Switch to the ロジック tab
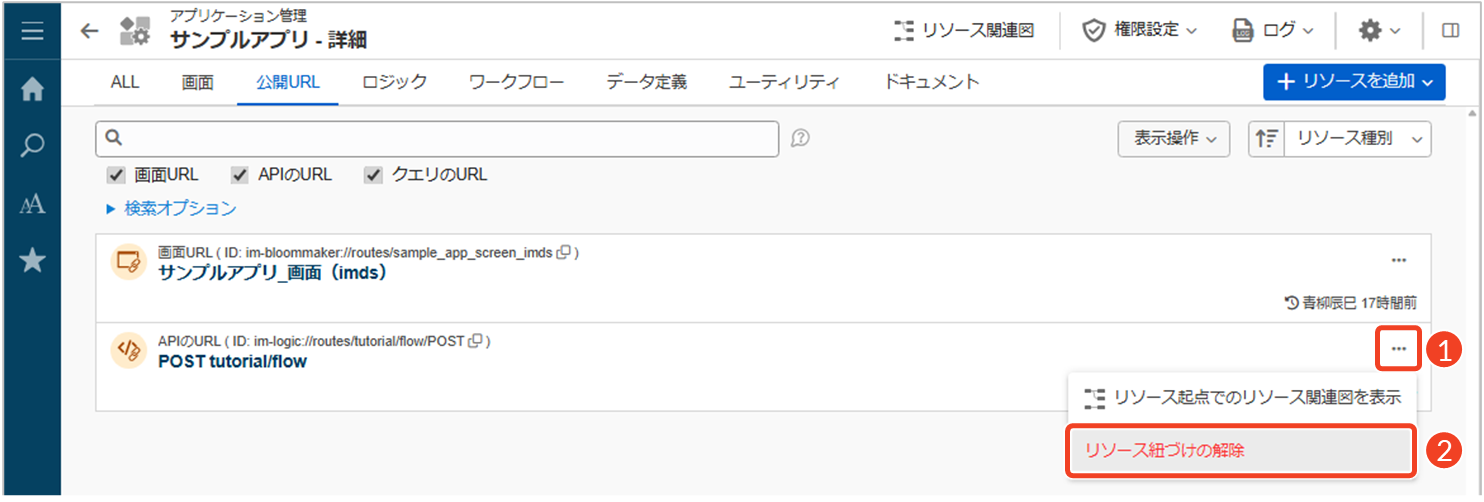Screen dimensions: 1484x502 point(394,82)
